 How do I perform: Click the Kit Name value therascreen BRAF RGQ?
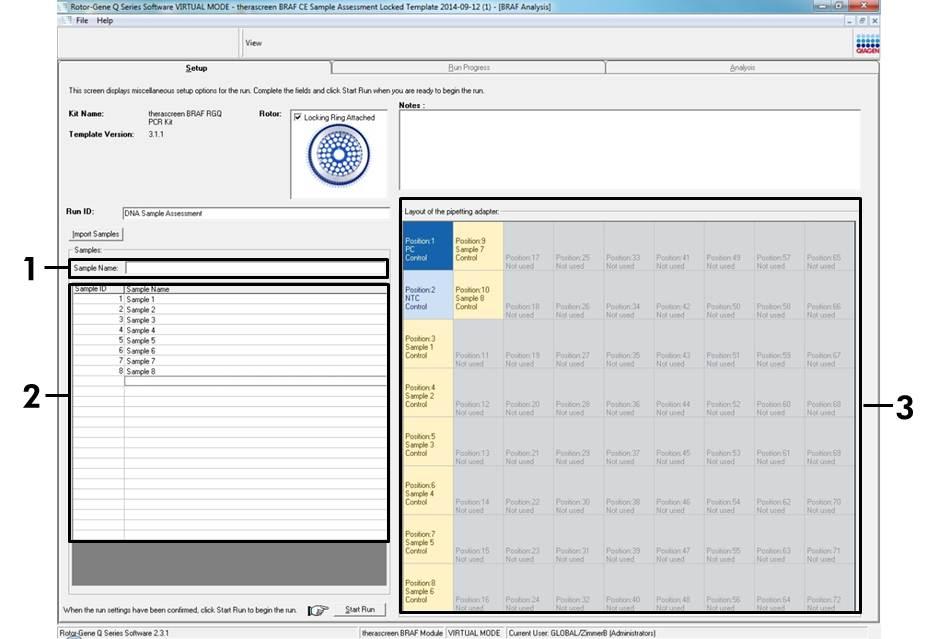[185, 117]
